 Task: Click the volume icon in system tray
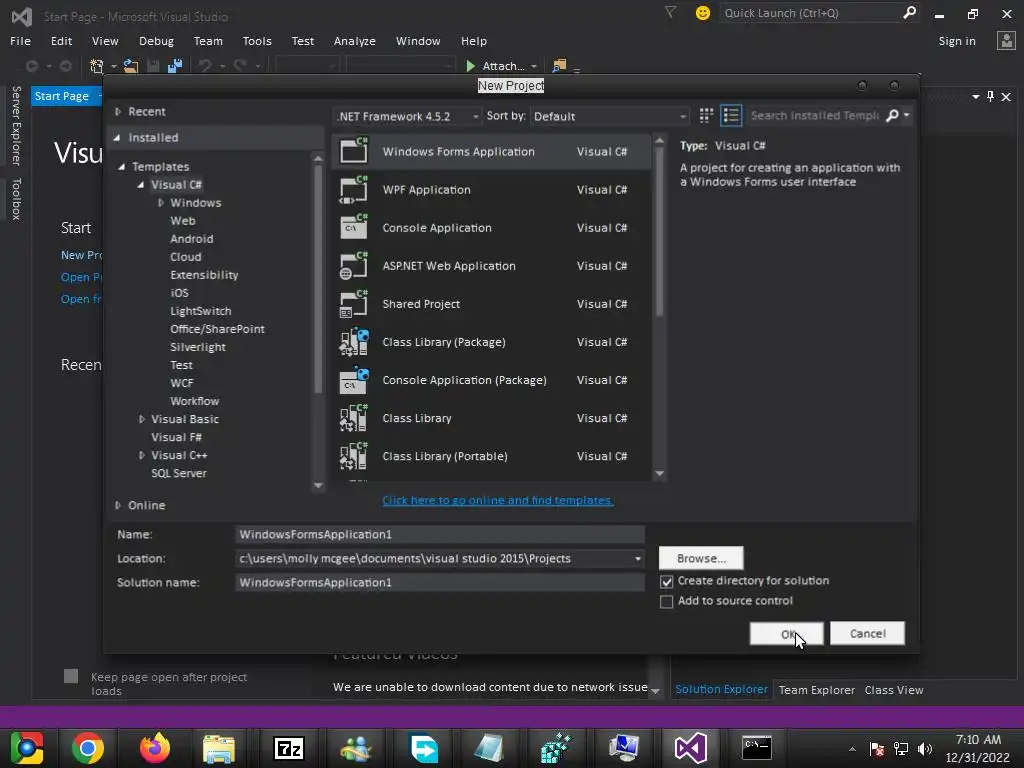point(925,748)
